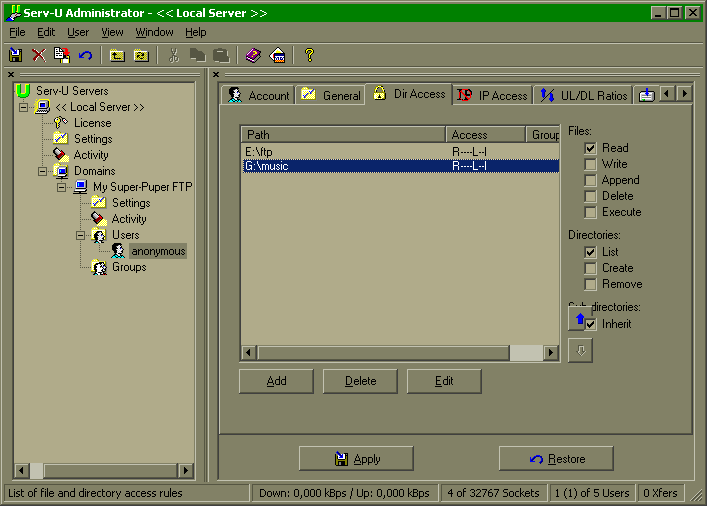Click the Path column header

343,134
